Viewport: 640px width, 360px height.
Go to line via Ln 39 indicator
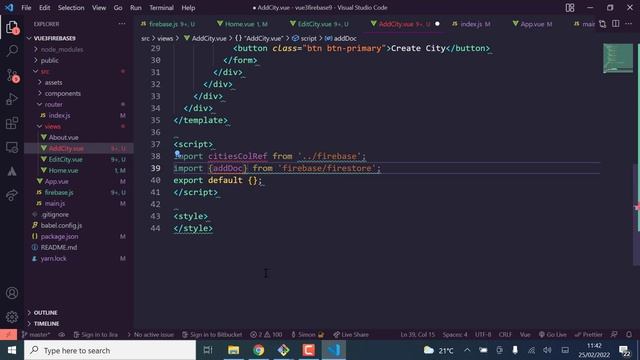418,335
